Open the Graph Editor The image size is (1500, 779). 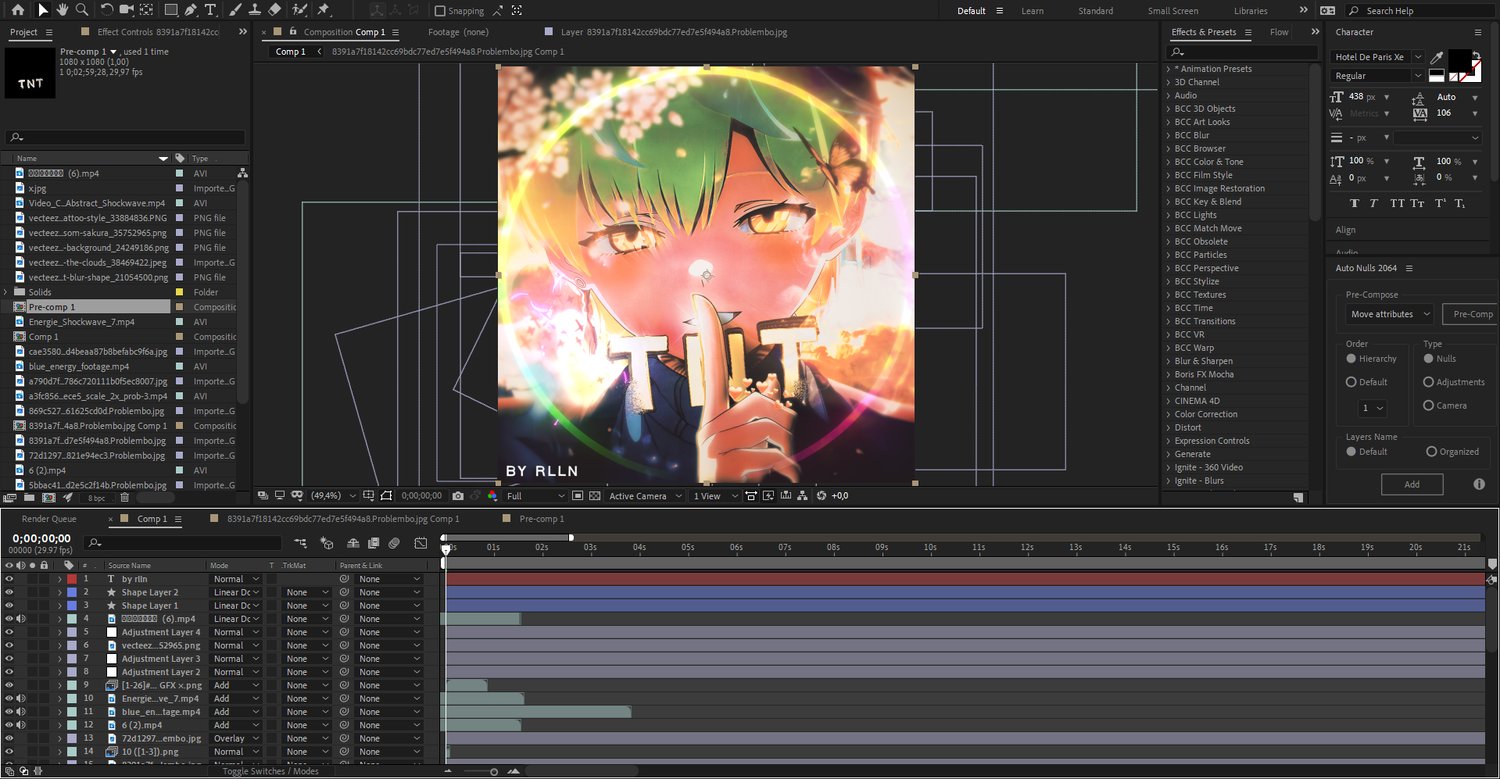point(421,543)
